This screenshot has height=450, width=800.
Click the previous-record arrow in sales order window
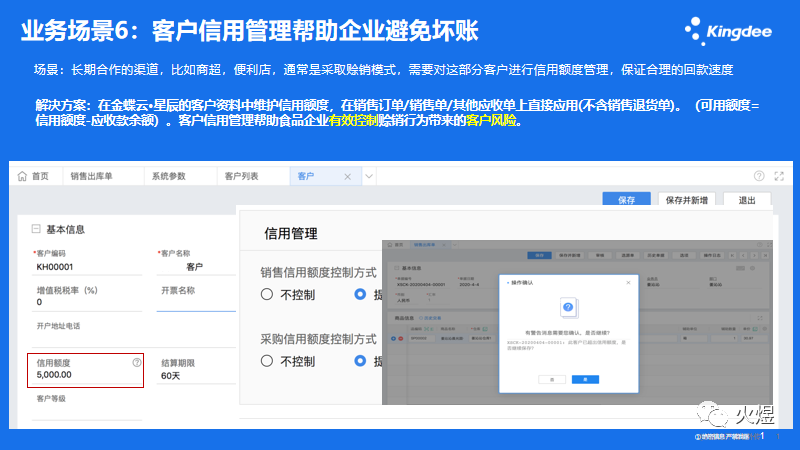point(743,255)
